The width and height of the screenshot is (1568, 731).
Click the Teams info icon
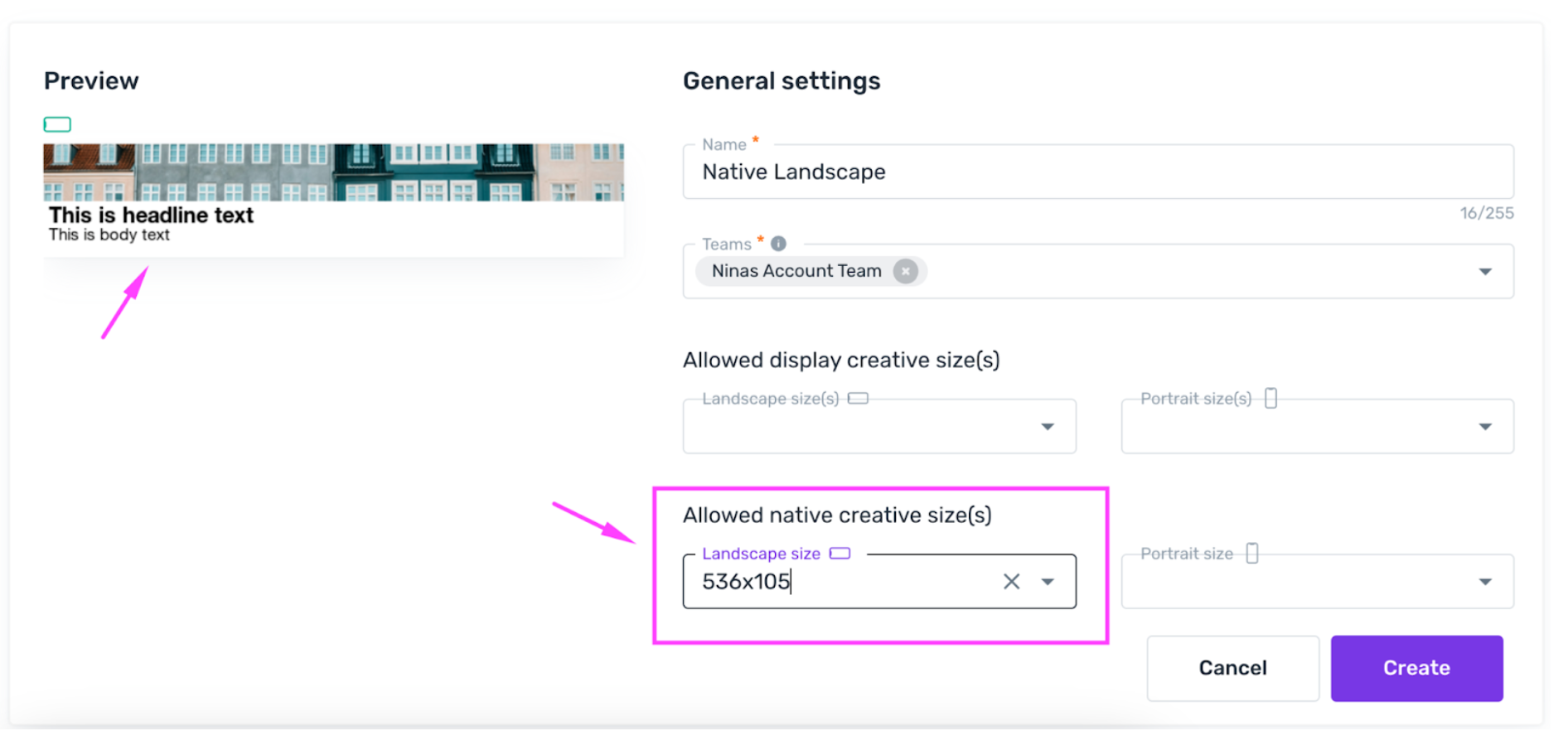pos(778,244)
